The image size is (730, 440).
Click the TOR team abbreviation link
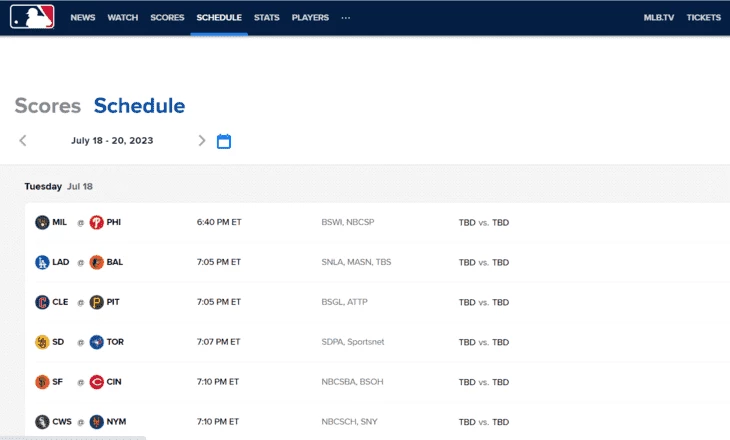click(x=115, y=342)
